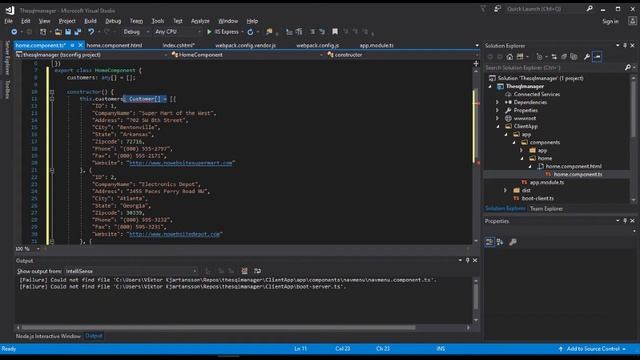Click in the Quick Launch search field
The image size is (640, 360).
tap(545, 9)
